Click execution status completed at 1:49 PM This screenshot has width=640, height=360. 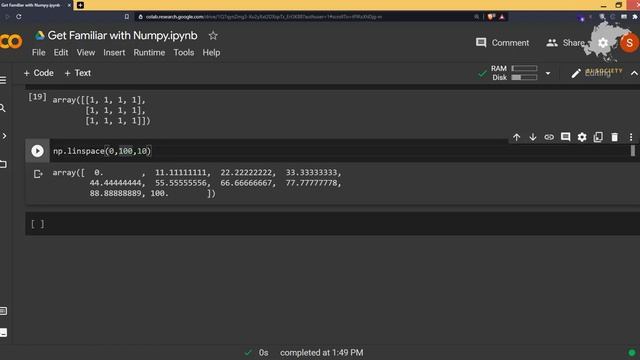pyautogui.click(x=322, y=353)
